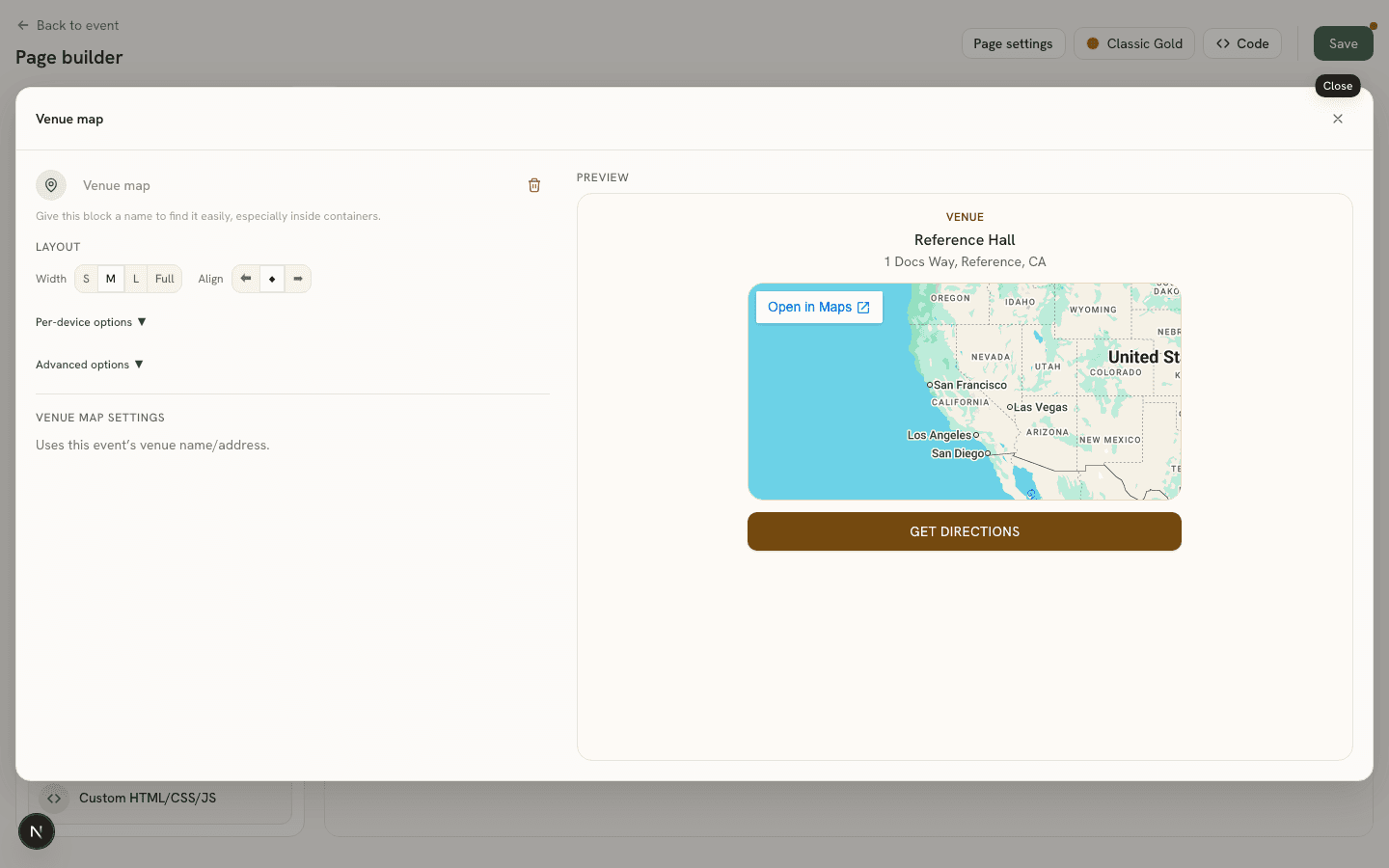This screenshot has height=868, width=1389.
Task: Align block to the left
Action: click(x=246, y=279)
